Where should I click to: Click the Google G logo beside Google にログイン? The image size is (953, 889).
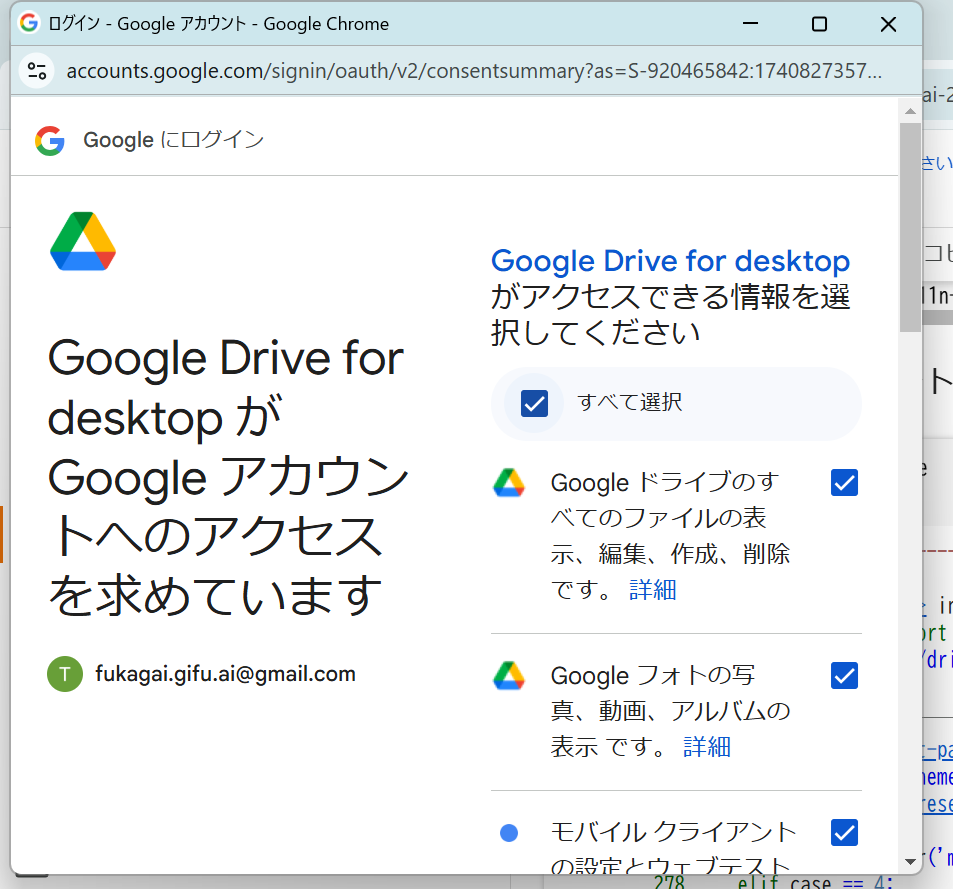click(50, 140)
